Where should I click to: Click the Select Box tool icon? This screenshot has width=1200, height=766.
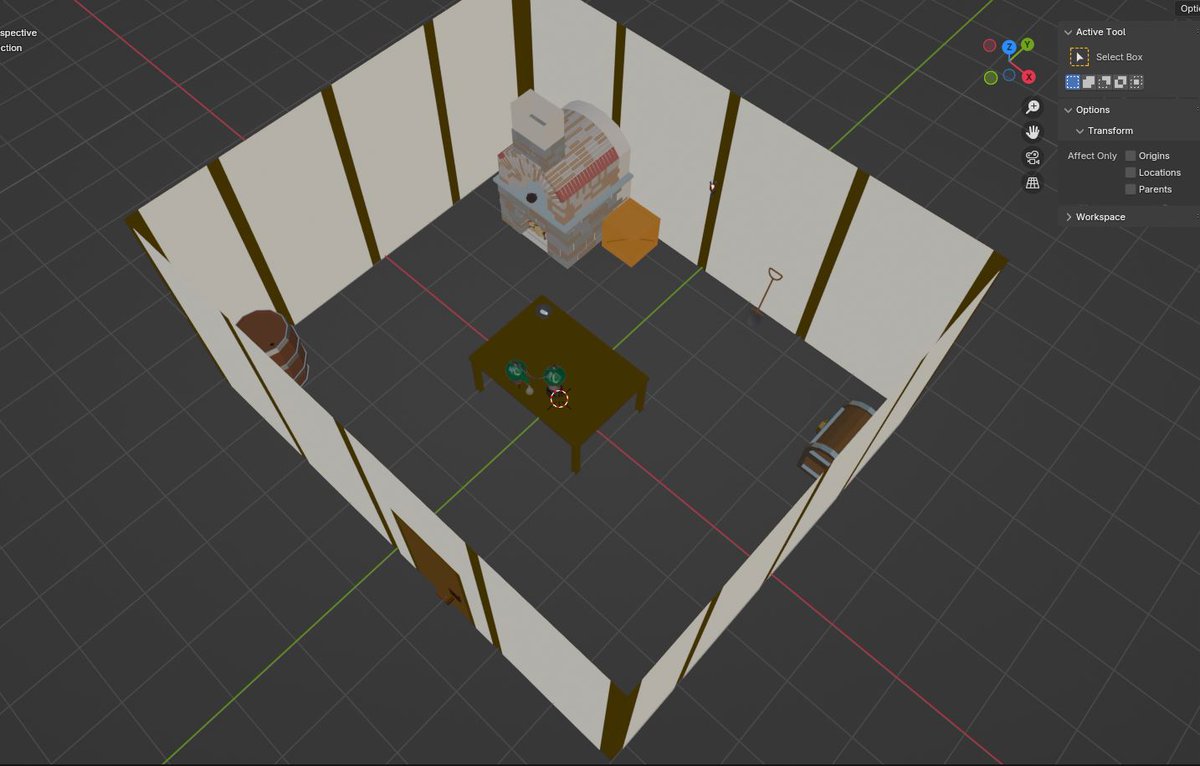[x=1079, y=58]
